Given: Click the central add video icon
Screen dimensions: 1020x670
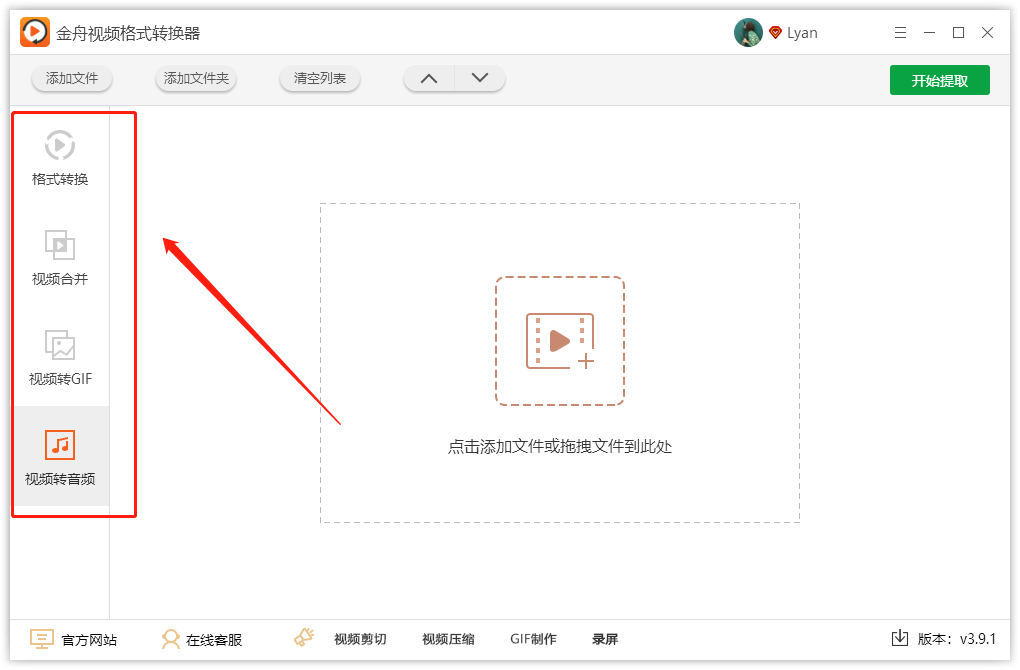Looking at the screenshot, I should point(560,340).
